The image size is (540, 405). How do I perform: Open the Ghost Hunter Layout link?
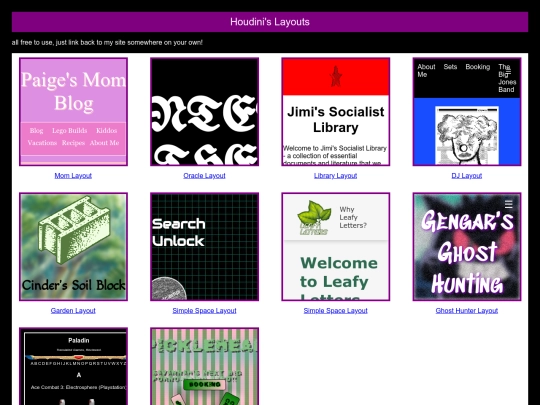467,311
